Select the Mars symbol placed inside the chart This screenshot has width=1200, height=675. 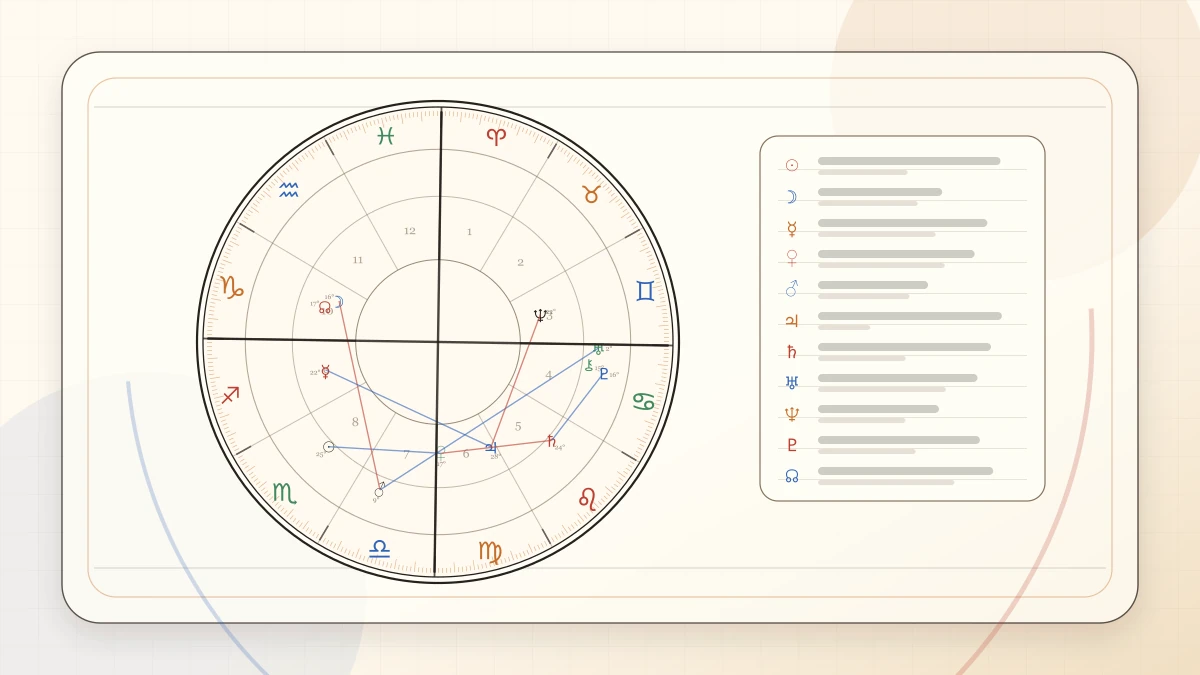coord(379,490)
